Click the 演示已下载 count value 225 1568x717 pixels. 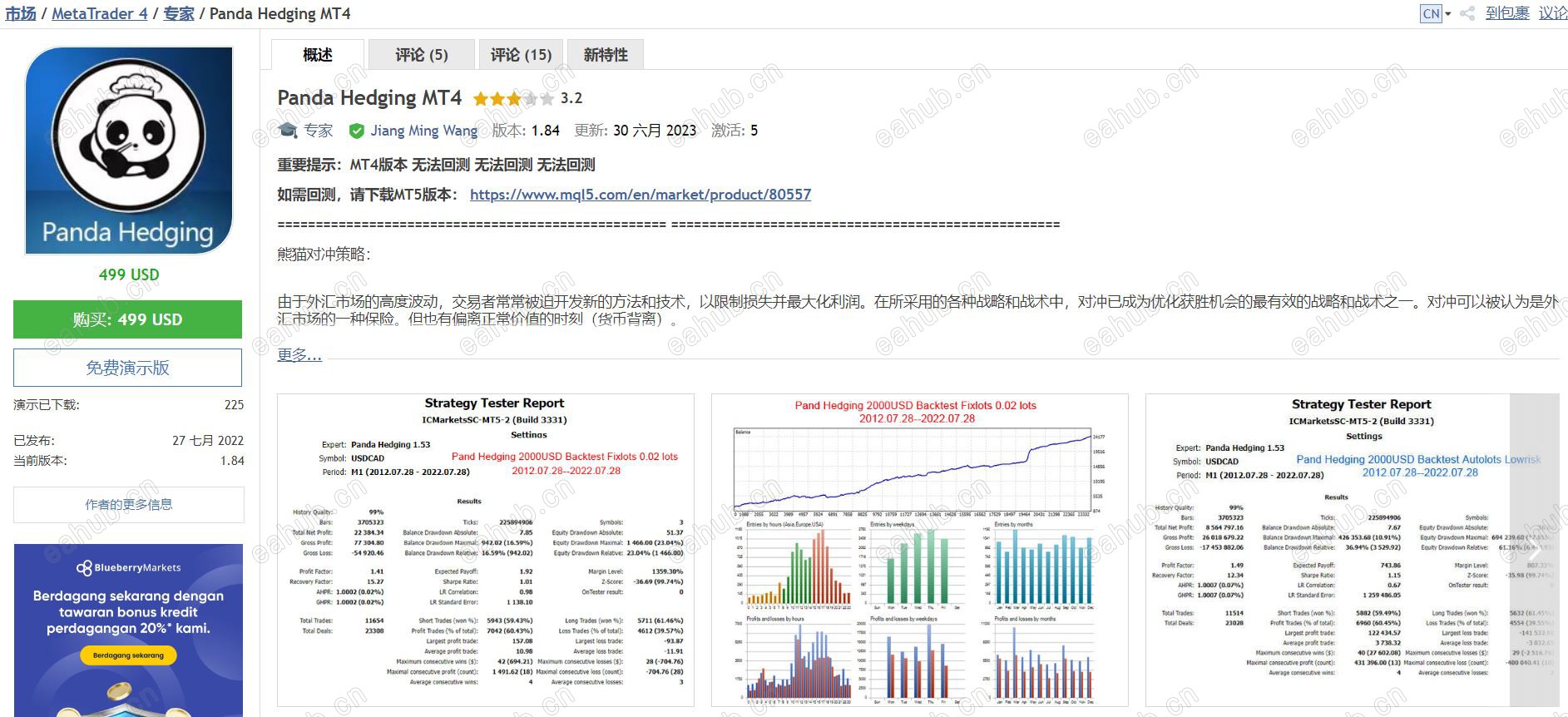coord(235,405)
